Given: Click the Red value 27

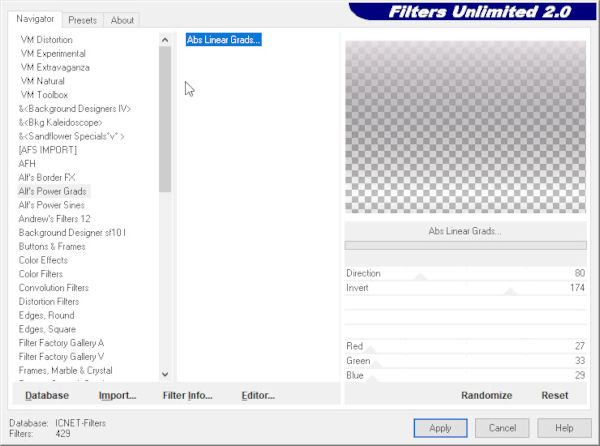Looking at the screenshot, I should (x=579, y=346).
